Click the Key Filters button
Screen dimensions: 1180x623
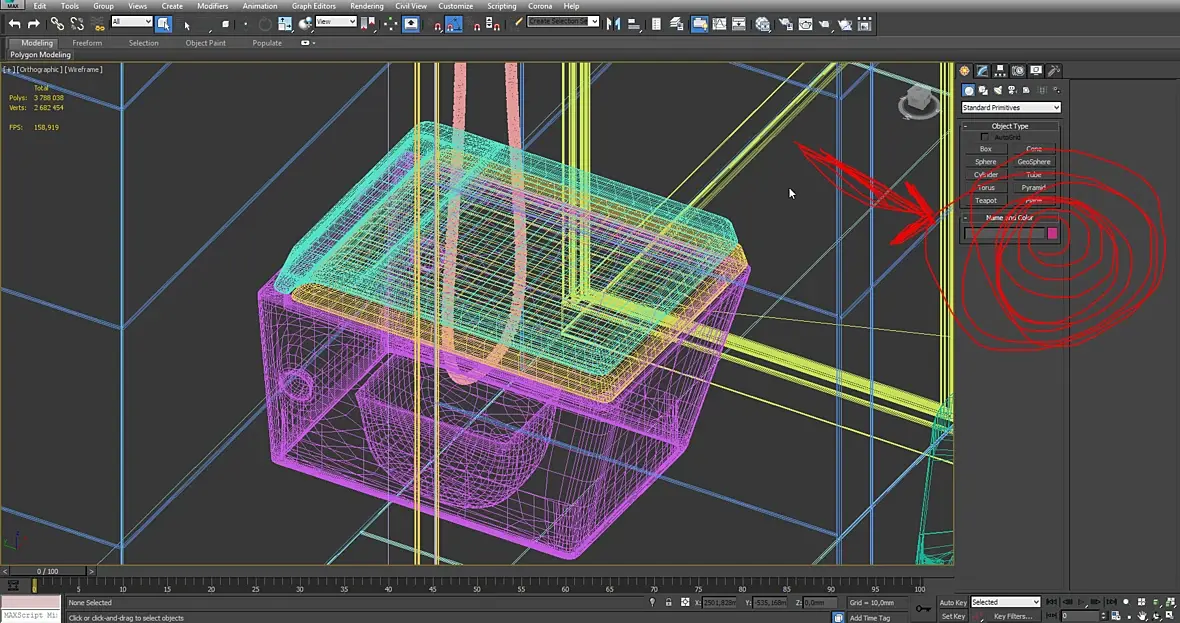[1012, 617]
